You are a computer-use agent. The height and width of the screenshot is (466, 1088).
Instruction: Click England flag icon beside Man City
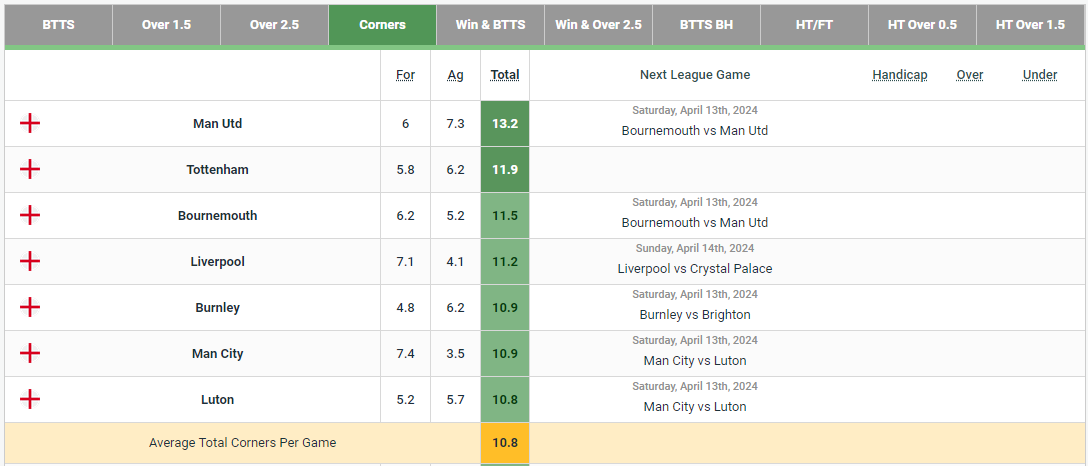(x=30, y=353)
